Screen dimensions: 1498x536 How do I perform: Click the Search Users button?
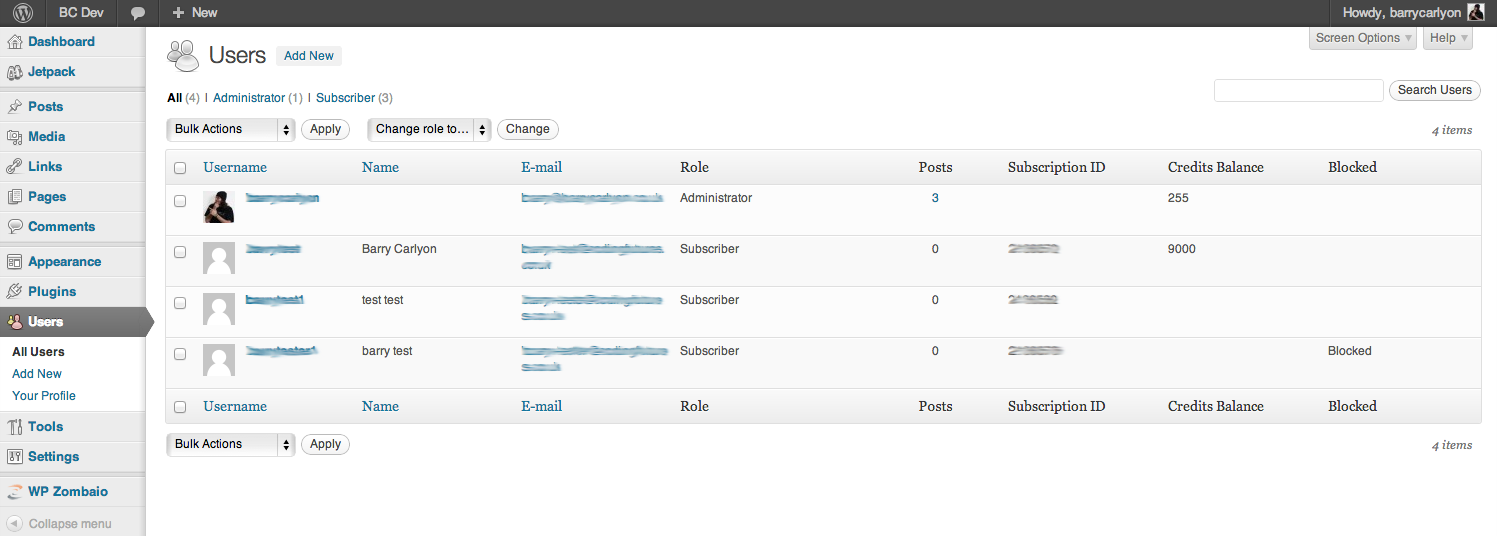click(x=1435, y=90)
